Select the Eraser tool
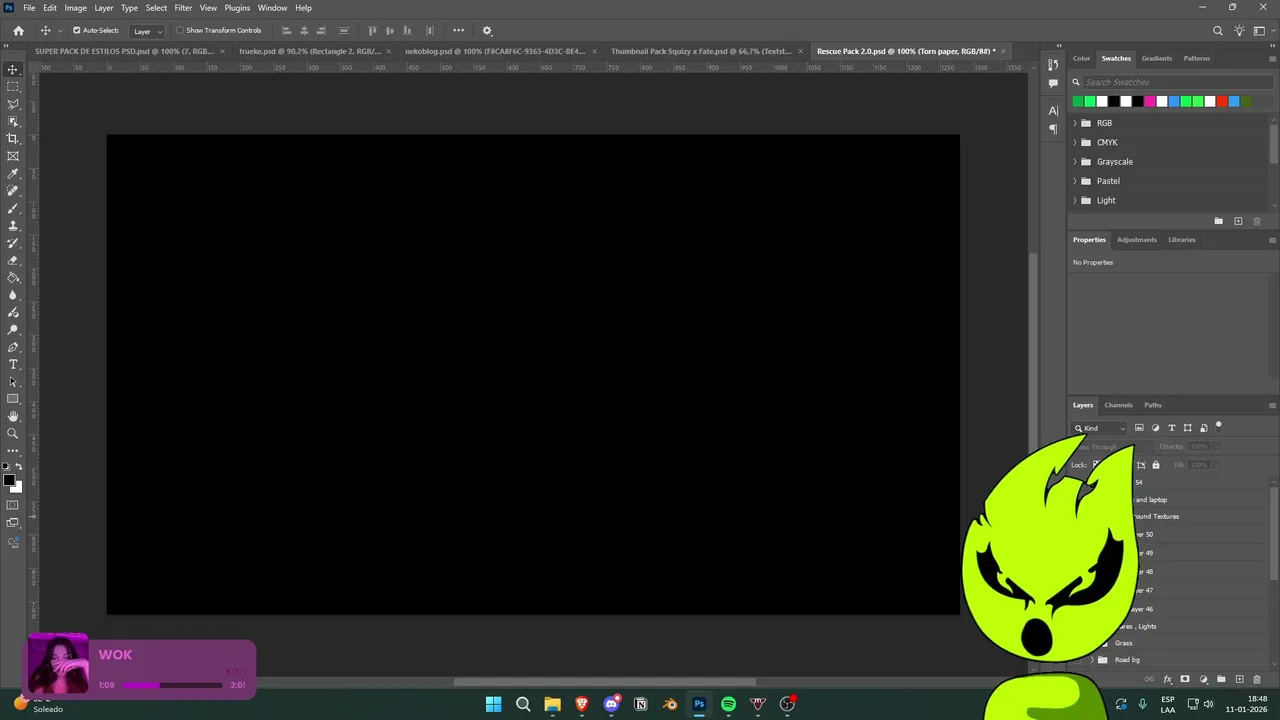Viewport: 1280px width, 720px height. tap(13, 260)
